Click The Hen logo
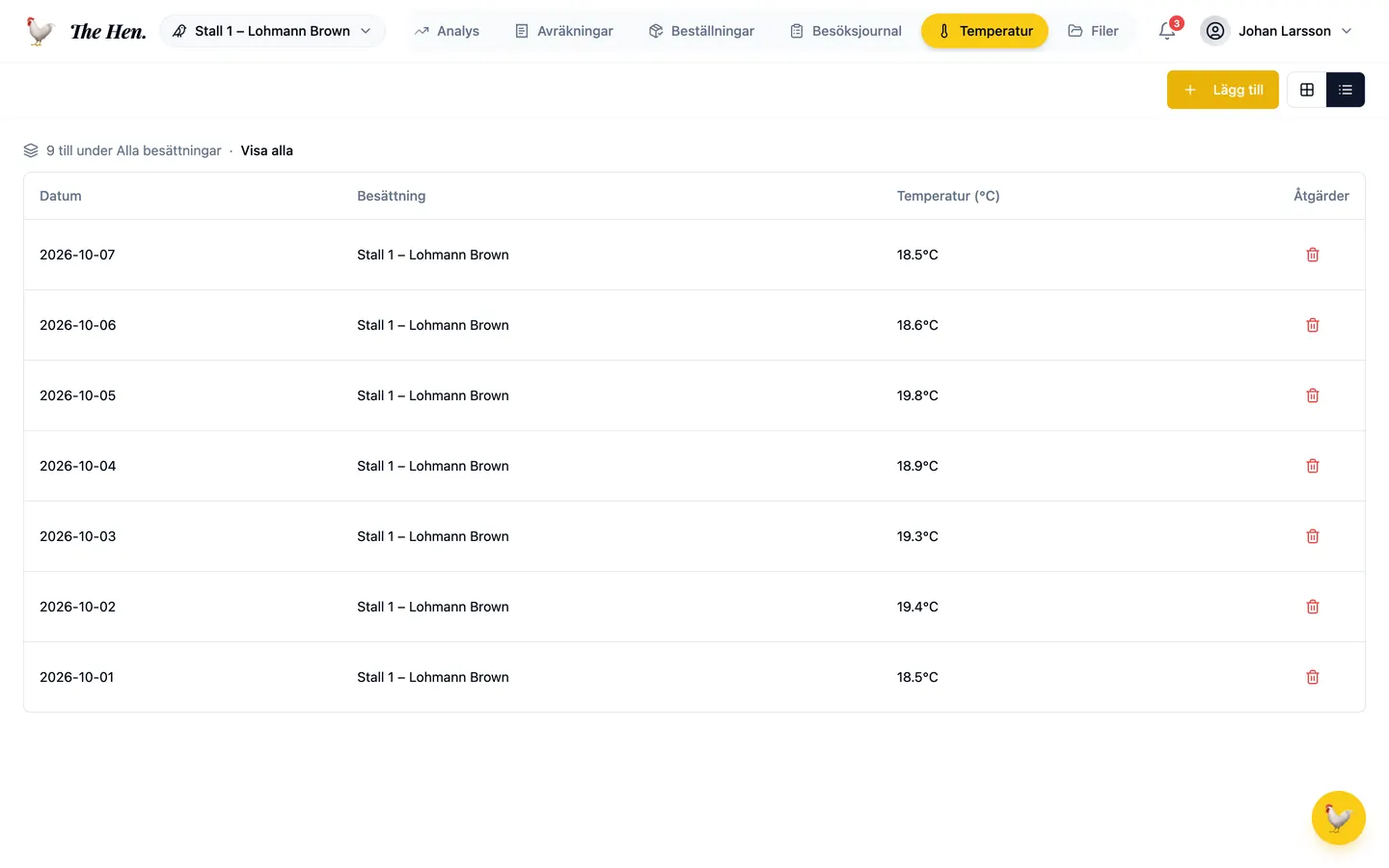This screenshot has height=868, width=1389. pyautogui.click(x=86, y=31)
